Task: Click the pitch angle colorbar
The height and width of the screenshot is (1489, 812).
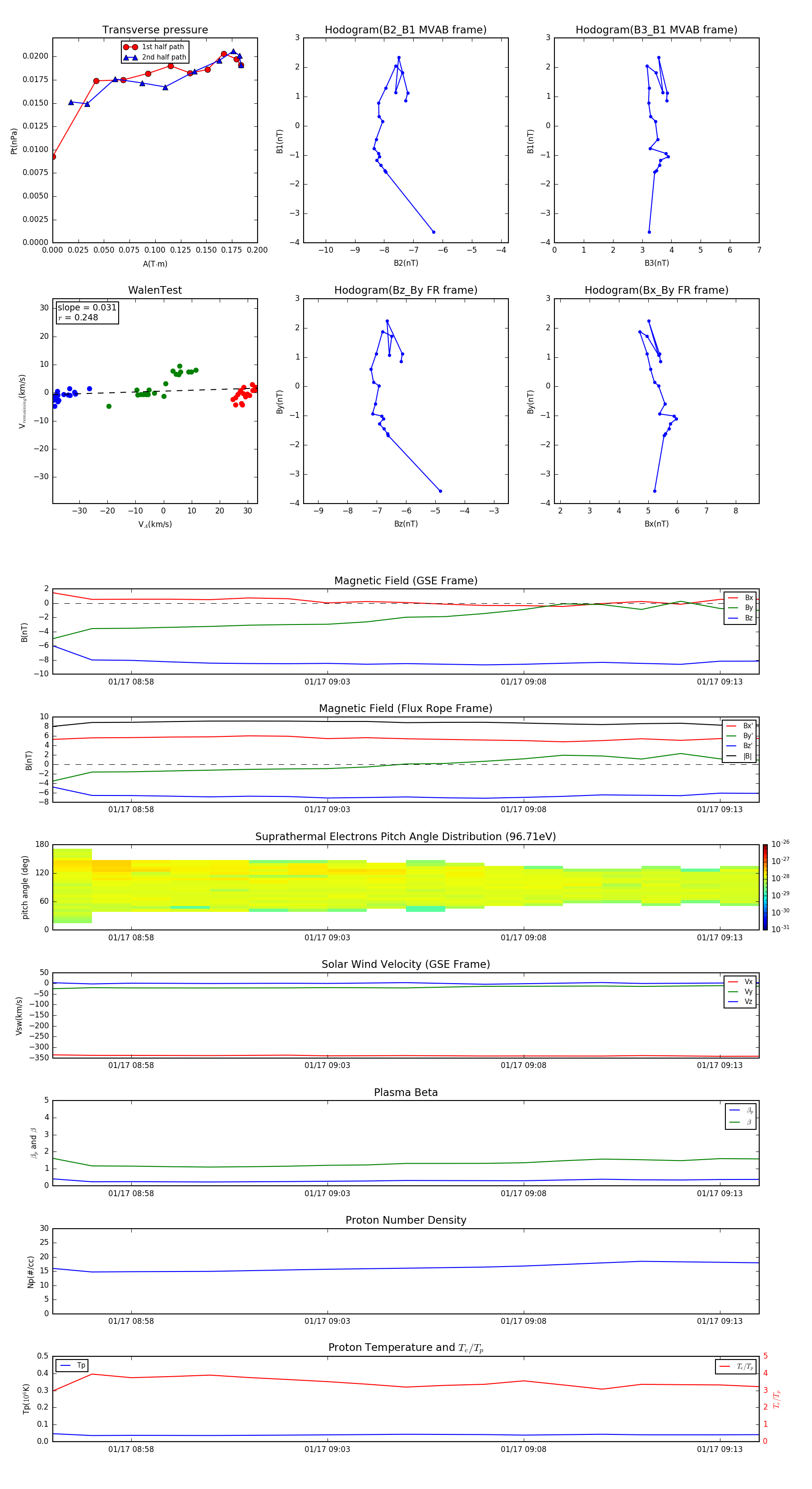Action: coord(765,887)
